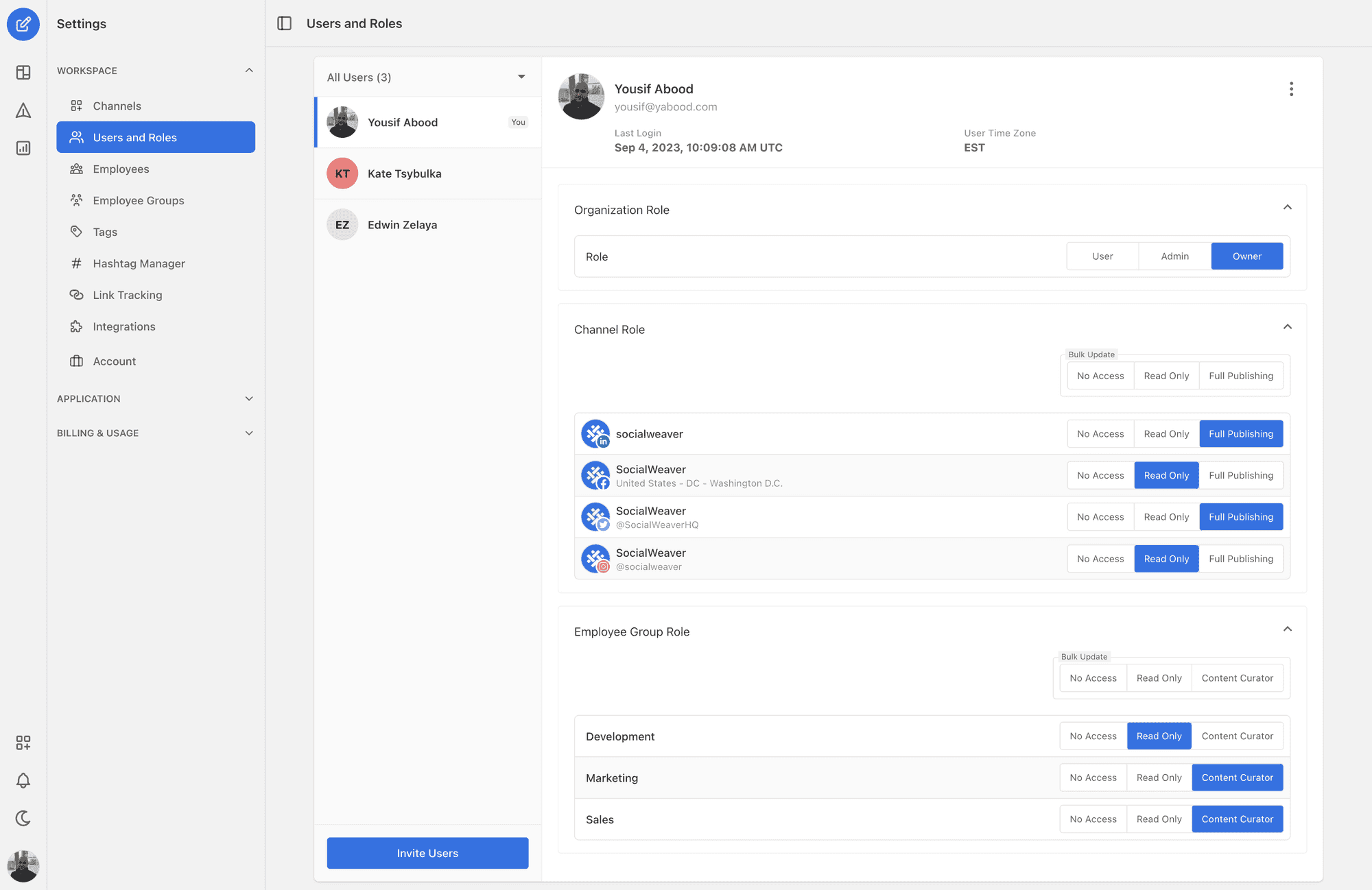This screenshot has width=1372, height=890.
Task: Open Users and Roles menu item
Action: point(156,137)
